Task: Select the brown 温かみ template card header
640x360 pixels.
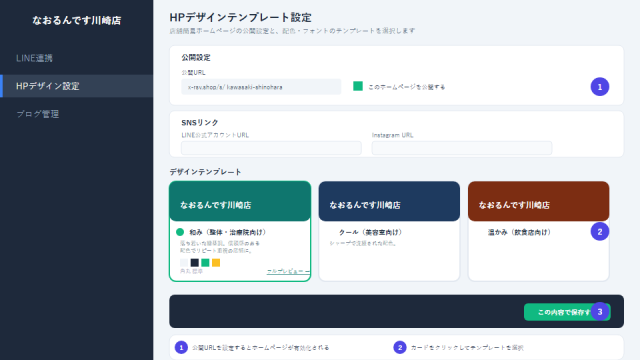Action: pyautogui.click(x=538, y=201)
